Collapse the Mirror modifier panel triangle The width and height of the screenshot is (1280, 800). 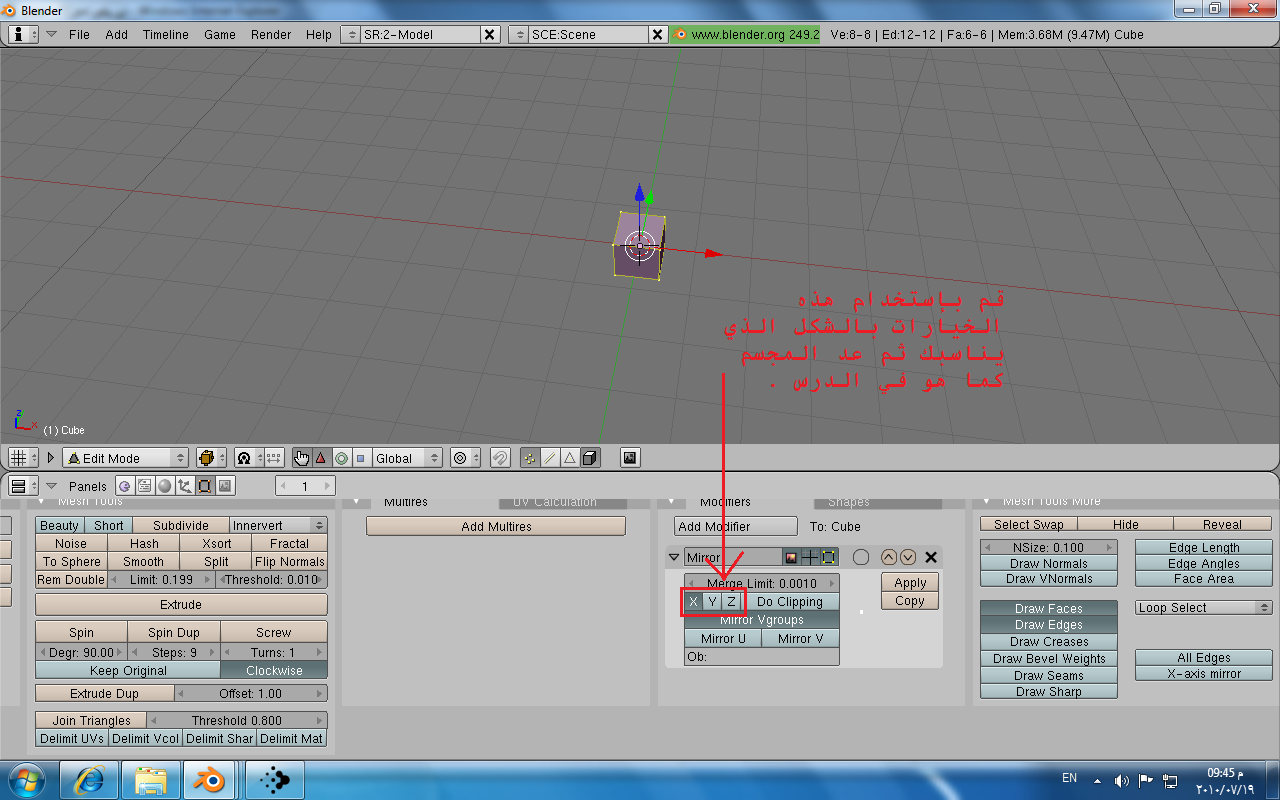674,557
